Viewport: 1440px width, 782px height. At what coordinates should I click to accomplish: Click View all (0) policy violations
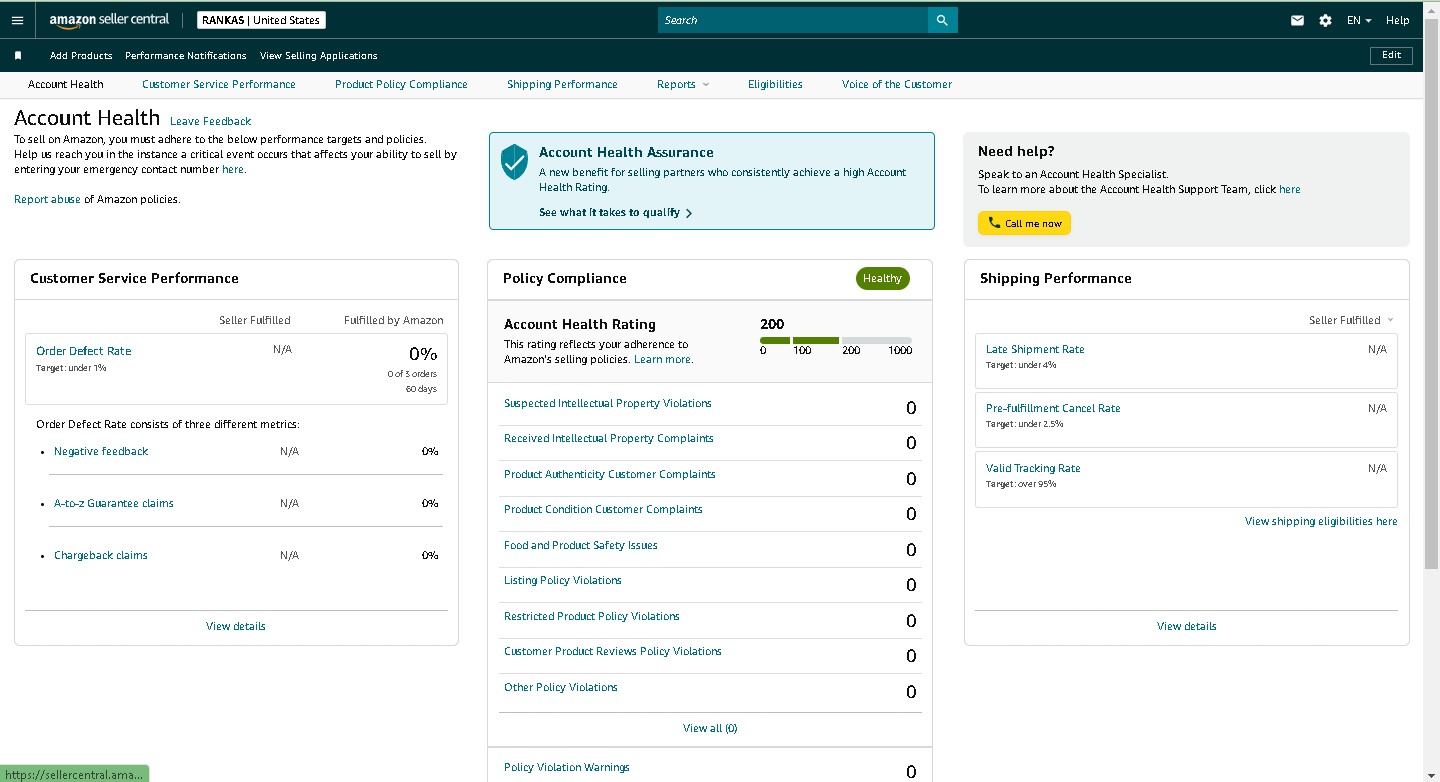coord(710,729)
